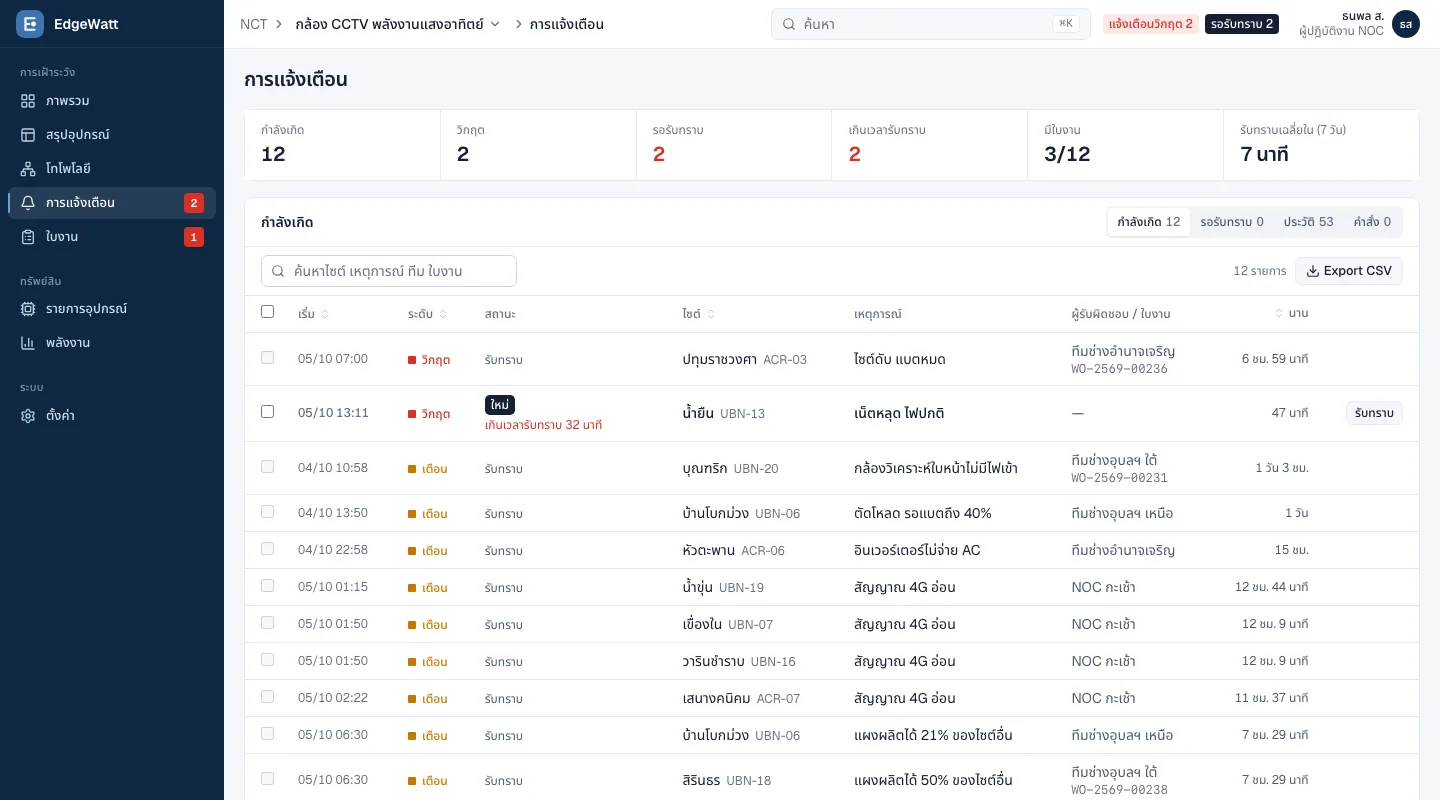Switch to ประวัติ 53 tab
This screenshot has height=800, width=1440.
pos(1309,222)
